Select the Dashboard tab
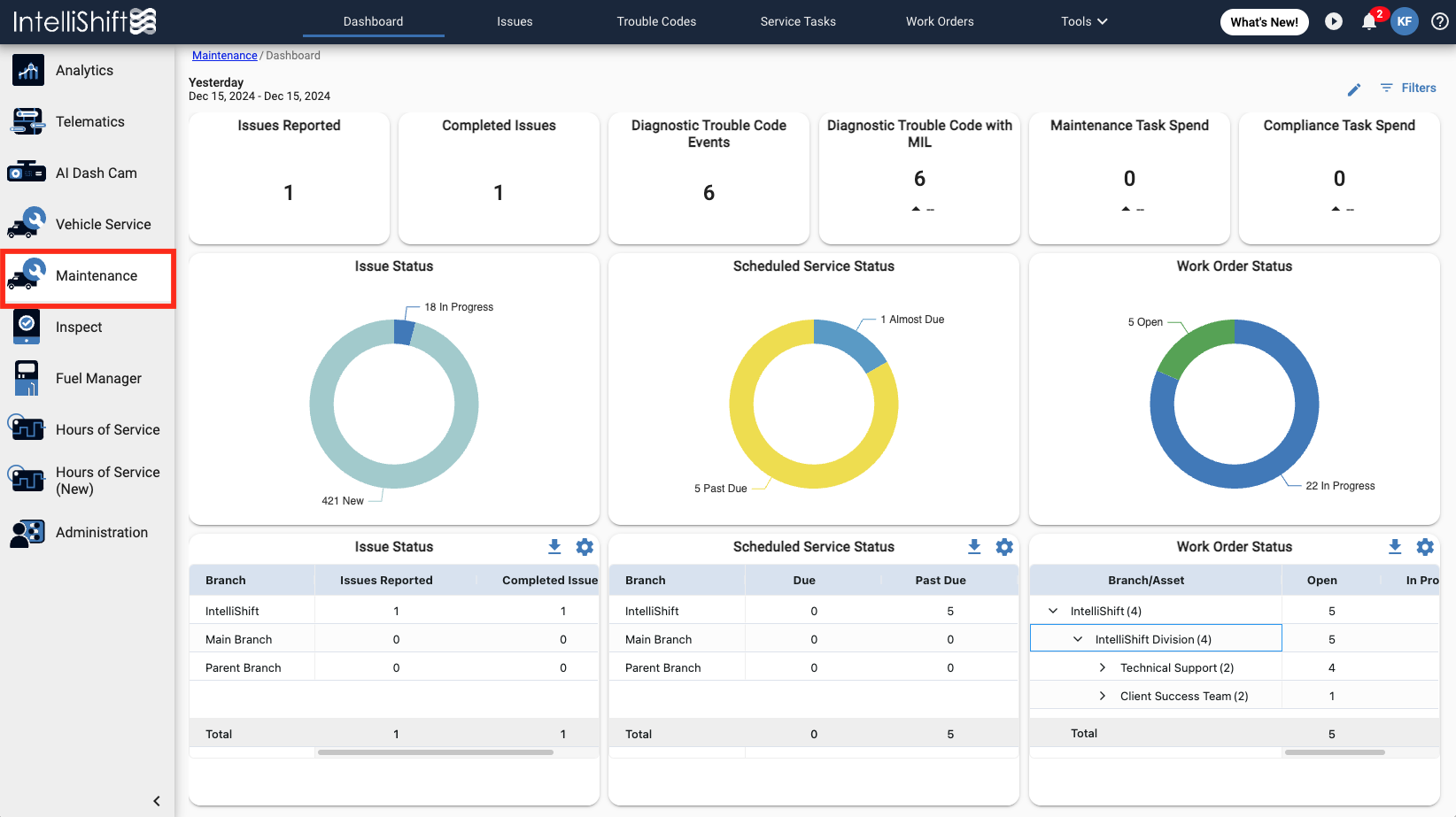The height and width of the screenshot is (817, 1456). [x=373, y=21]
